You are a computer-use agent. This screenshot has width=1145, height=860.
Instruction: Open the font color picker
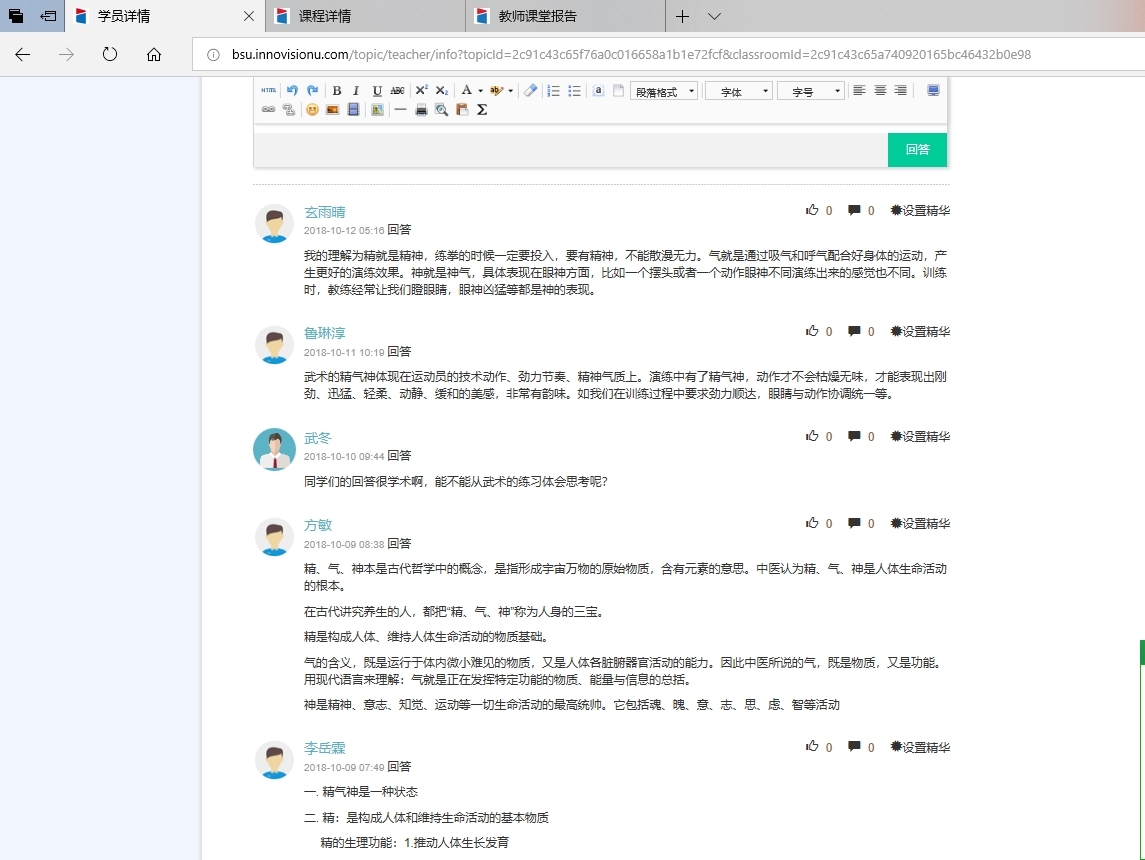(470, 90)
